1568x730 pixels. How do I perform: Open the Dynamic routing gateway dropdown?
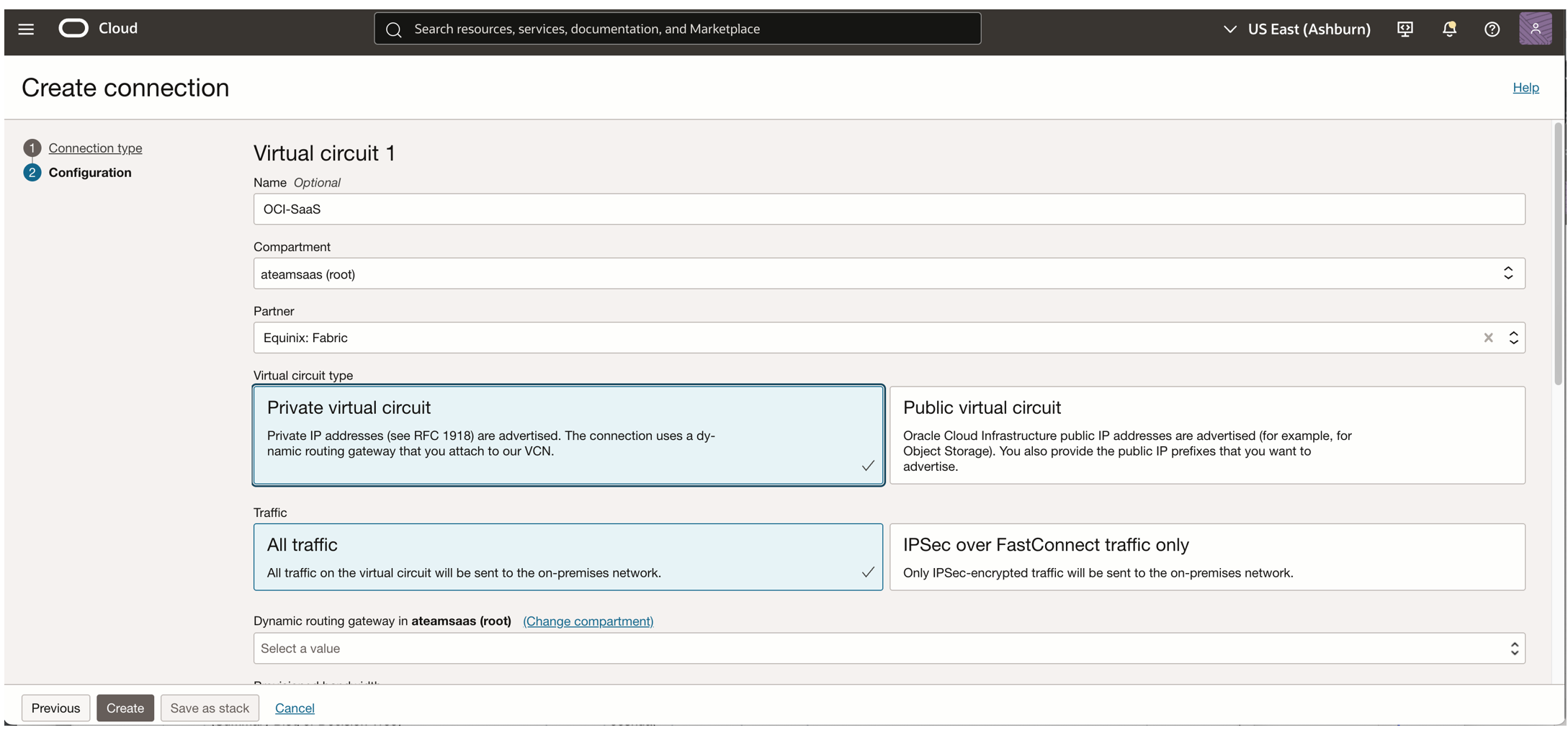1514,649
